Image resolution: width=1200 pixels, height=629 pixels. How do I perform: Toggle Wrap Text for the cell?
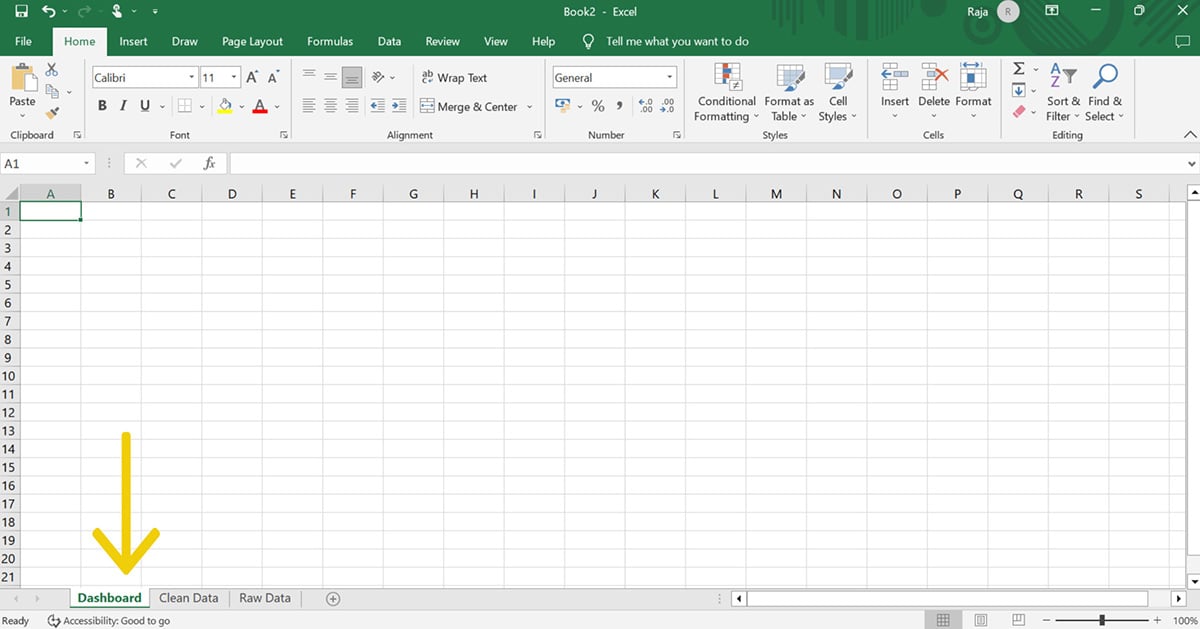click(x=454, y=77)
